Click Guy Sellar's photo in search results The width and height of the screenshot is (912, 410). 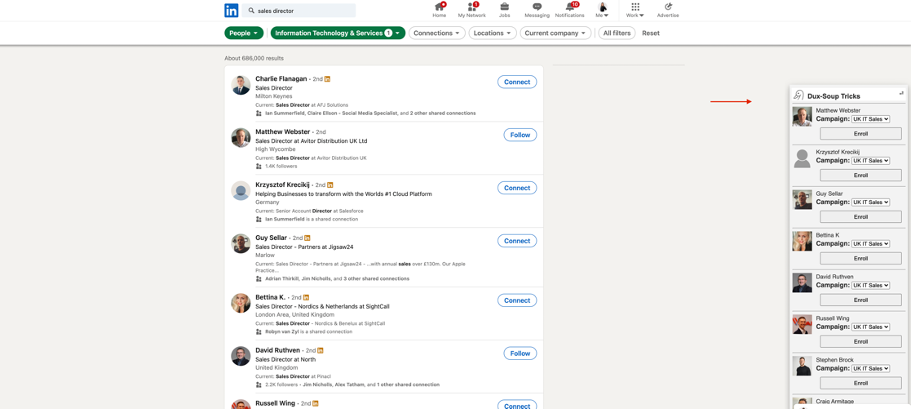coord(241,244)
